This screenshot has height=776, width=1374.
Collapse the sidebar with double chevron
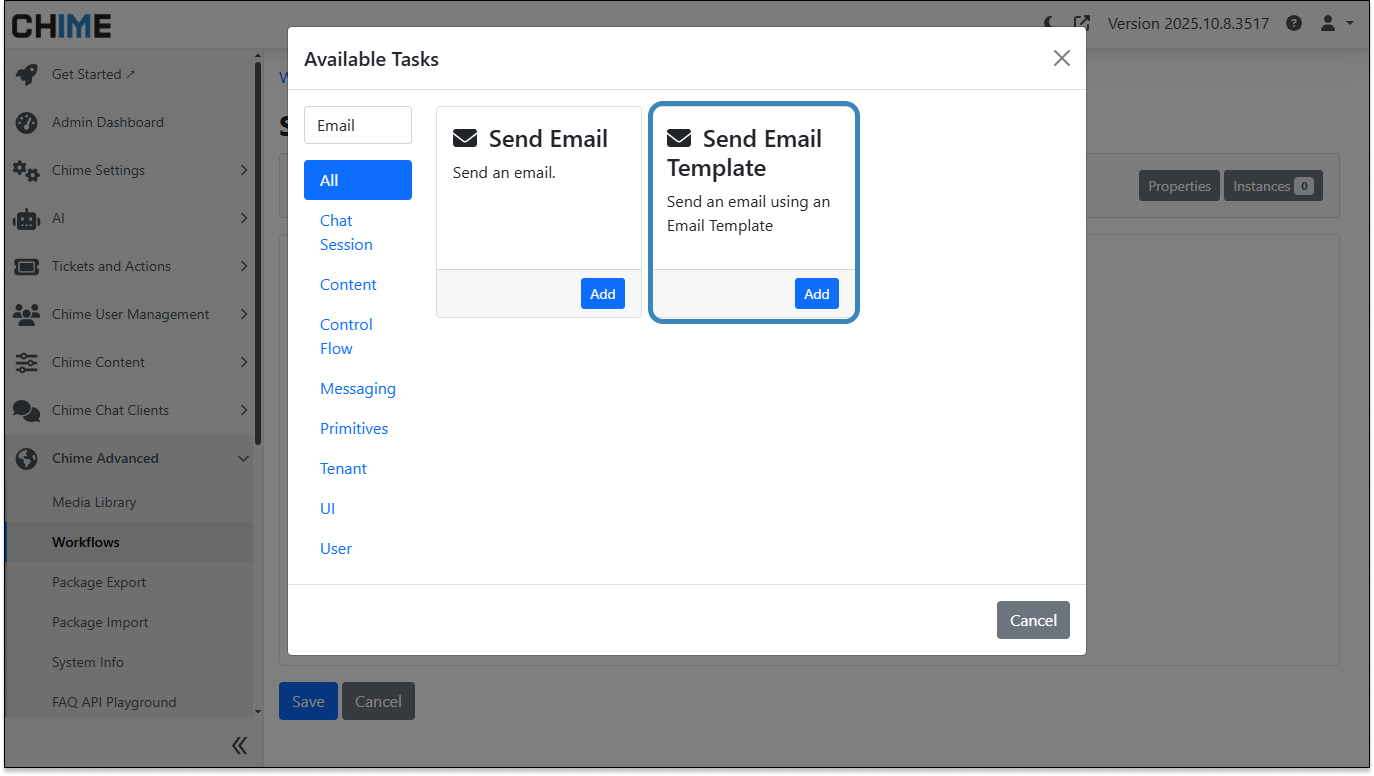tap(239, 745)
